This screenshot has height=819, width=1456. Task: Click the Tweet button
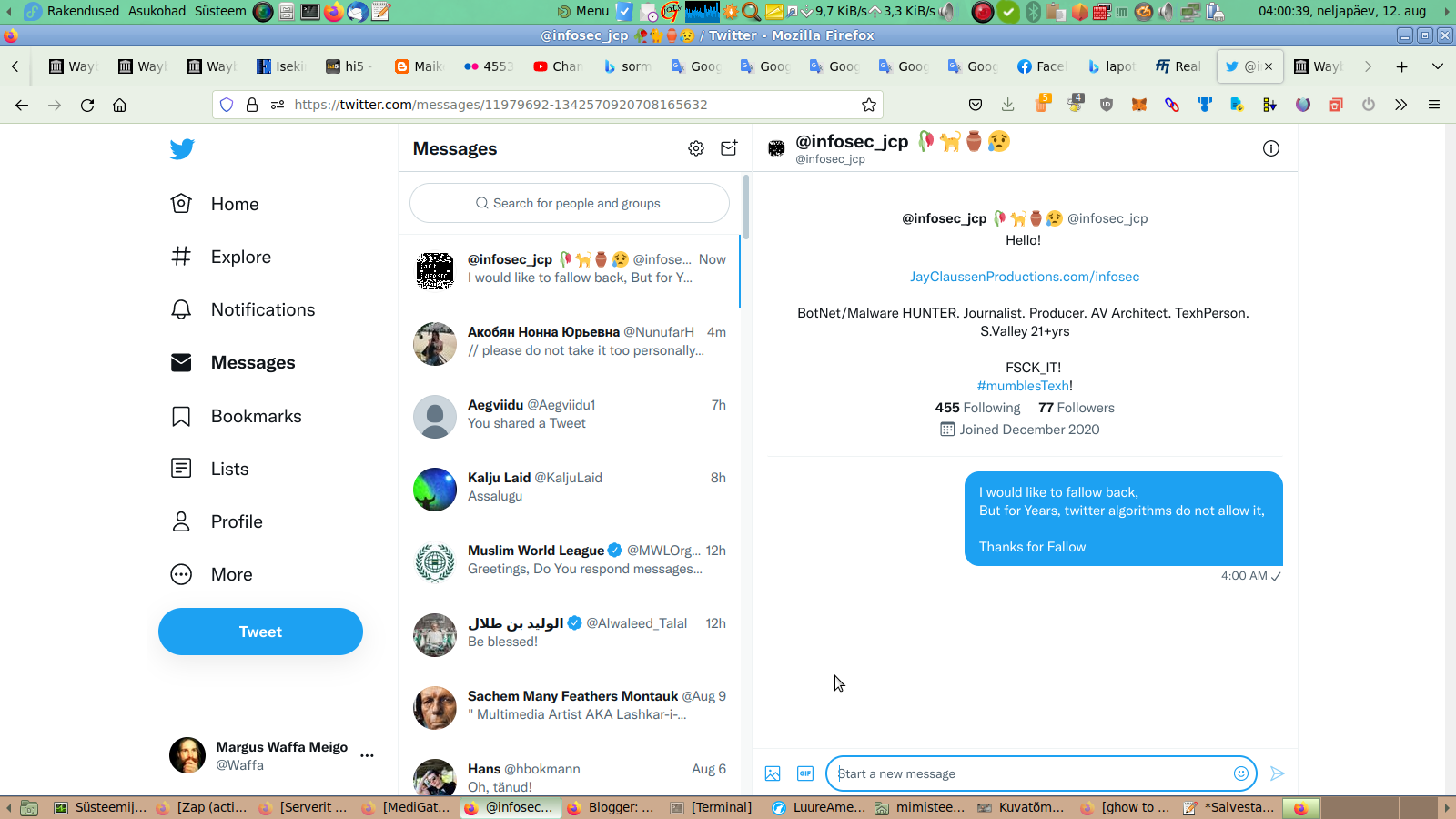tap(260, 632)
